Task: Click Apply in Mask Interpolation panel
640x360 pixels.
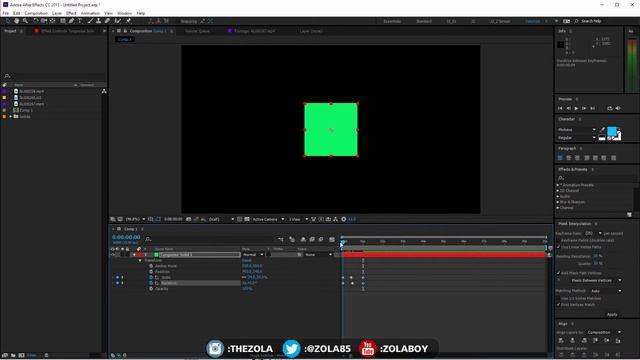Action: (x=612, y=314)
